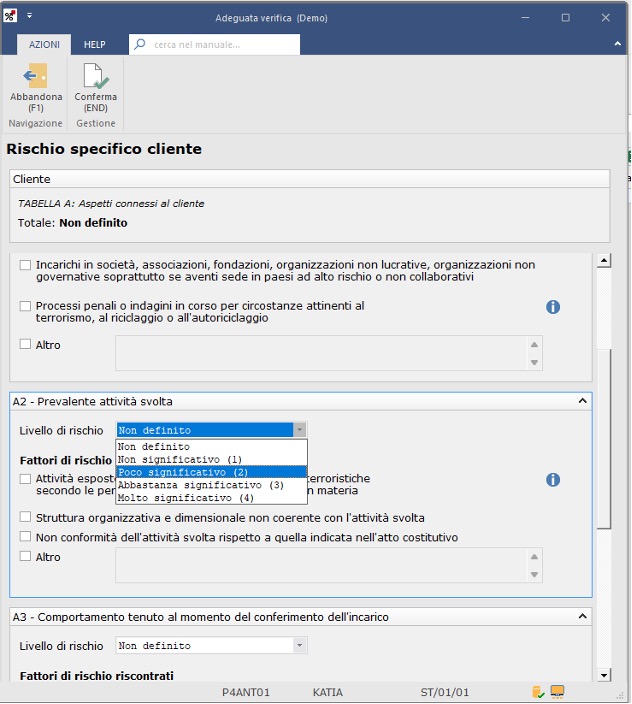The width and height of the screenshot is (632, 704).
Task: Click info icon beside Attività esposta checkbox
Action: (553, 480)
